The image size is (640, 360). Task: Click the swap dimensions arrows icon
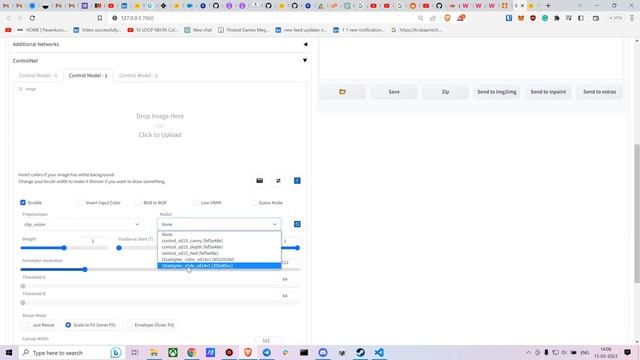pyautogui.click(x=278, y=181)
